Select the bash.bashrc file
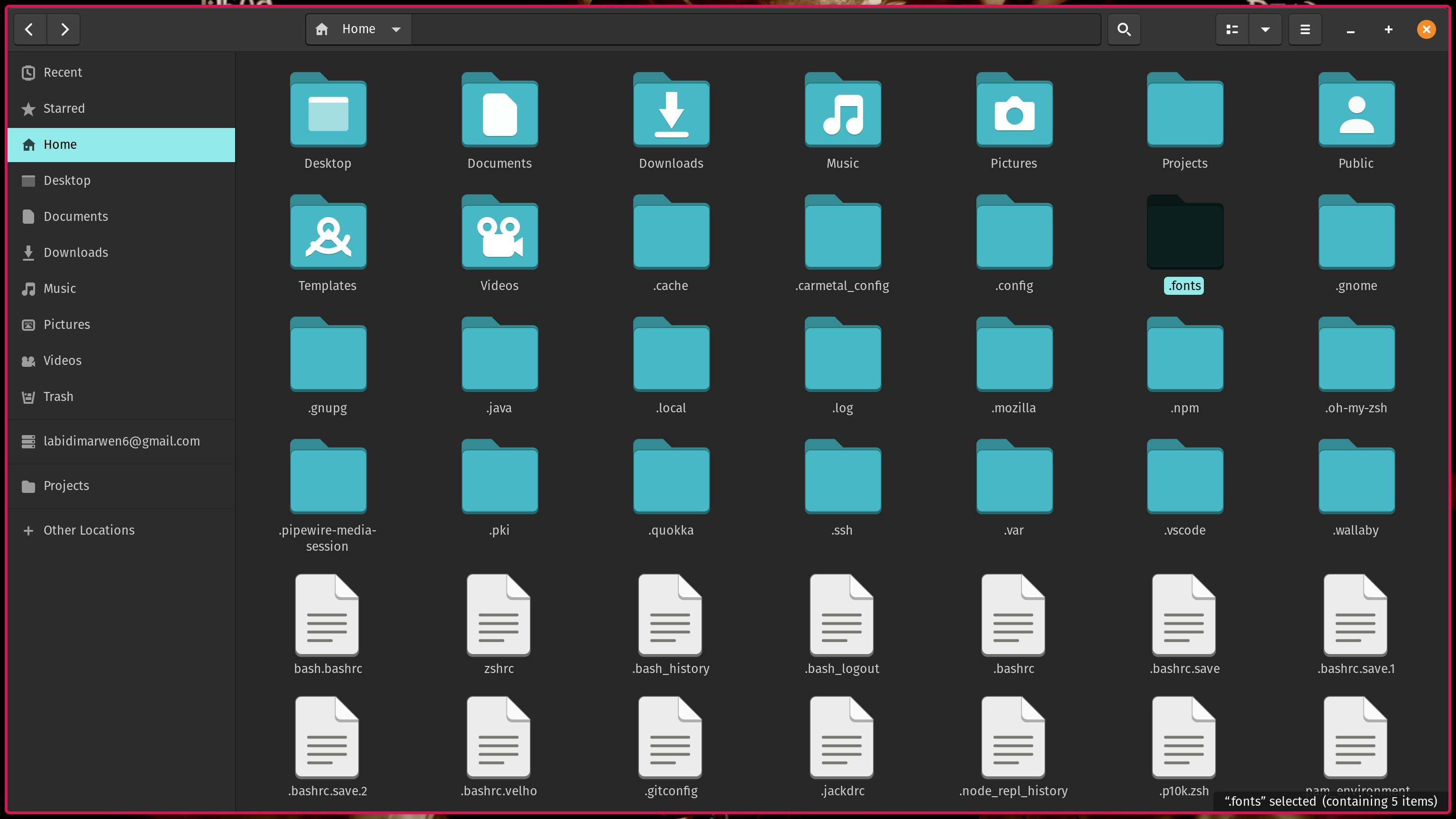Screen dimensions: 1456x819 [327, 615]
